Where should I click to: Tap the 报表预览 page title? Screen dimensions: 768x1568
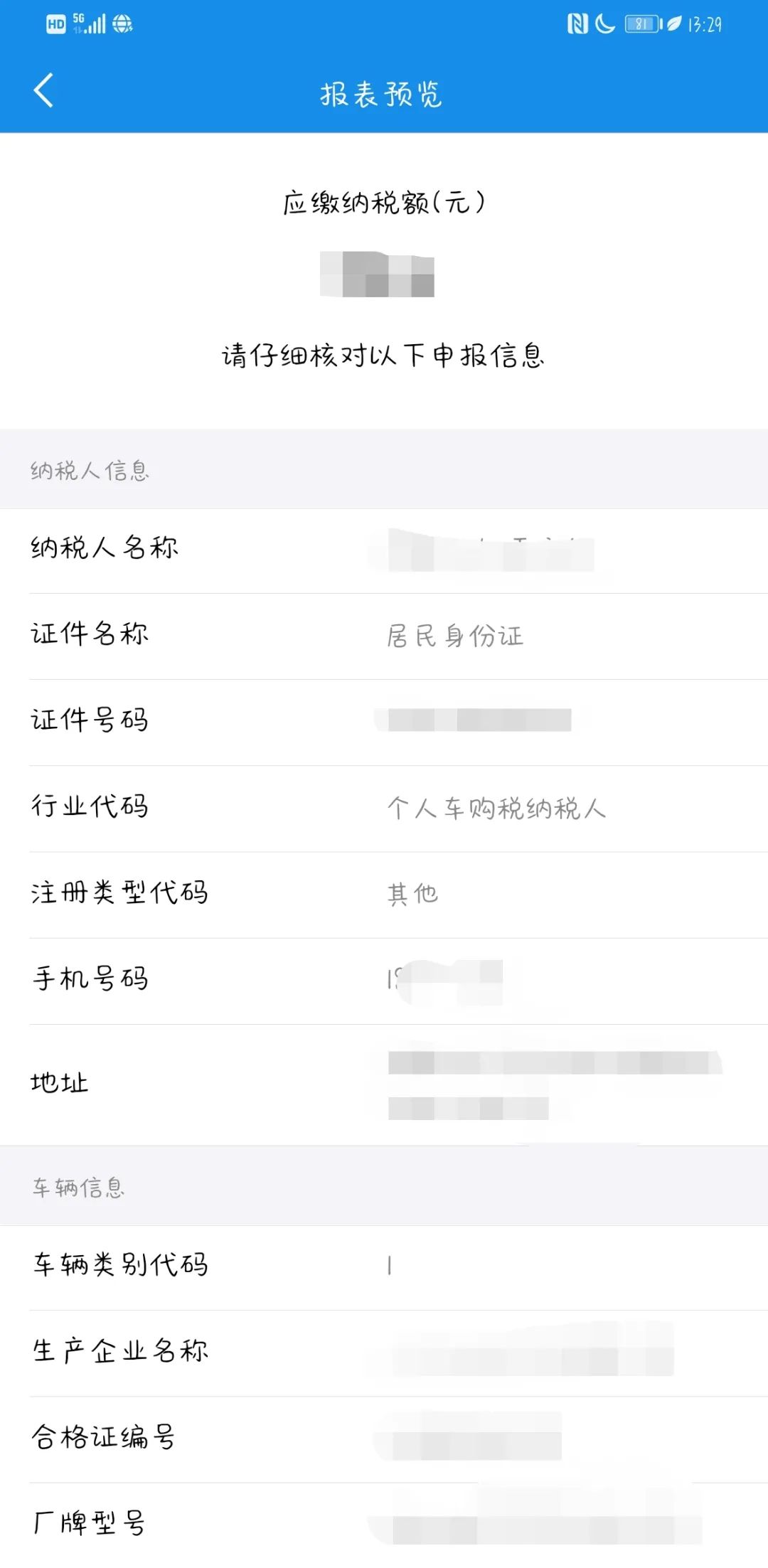coord(381,94)
